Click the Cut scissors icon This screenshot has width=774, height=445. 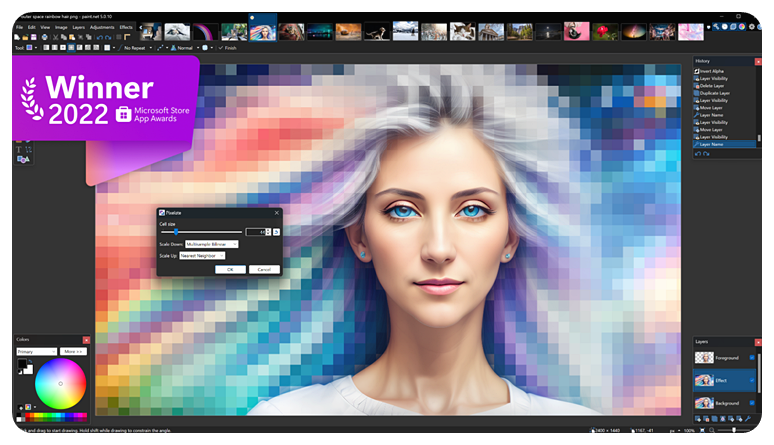click(56, 37)
